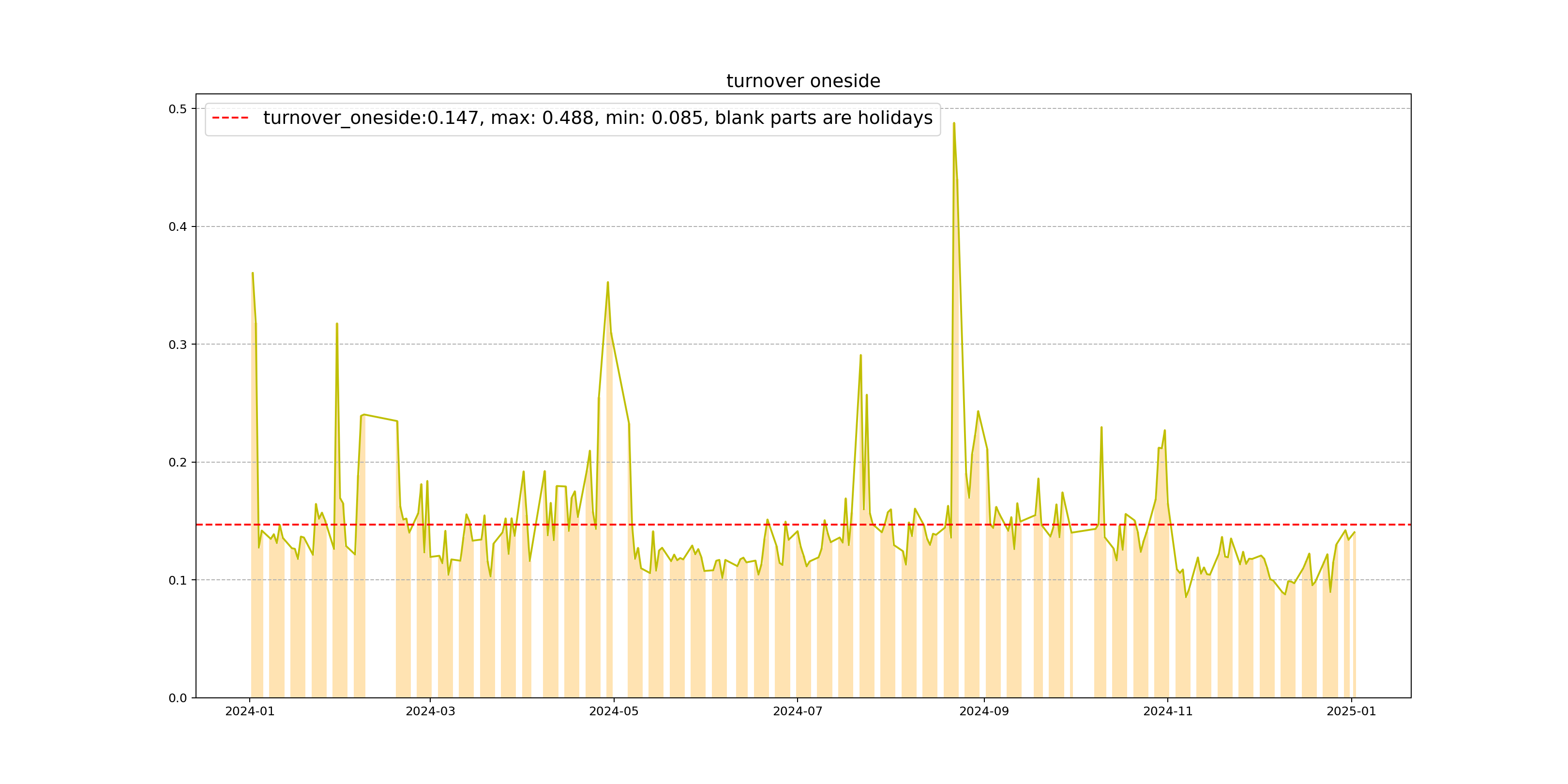Screen dimensions: 1568x784
Task: Click the 2024-03 x-axis tick label
Action: tap(430, 711)
